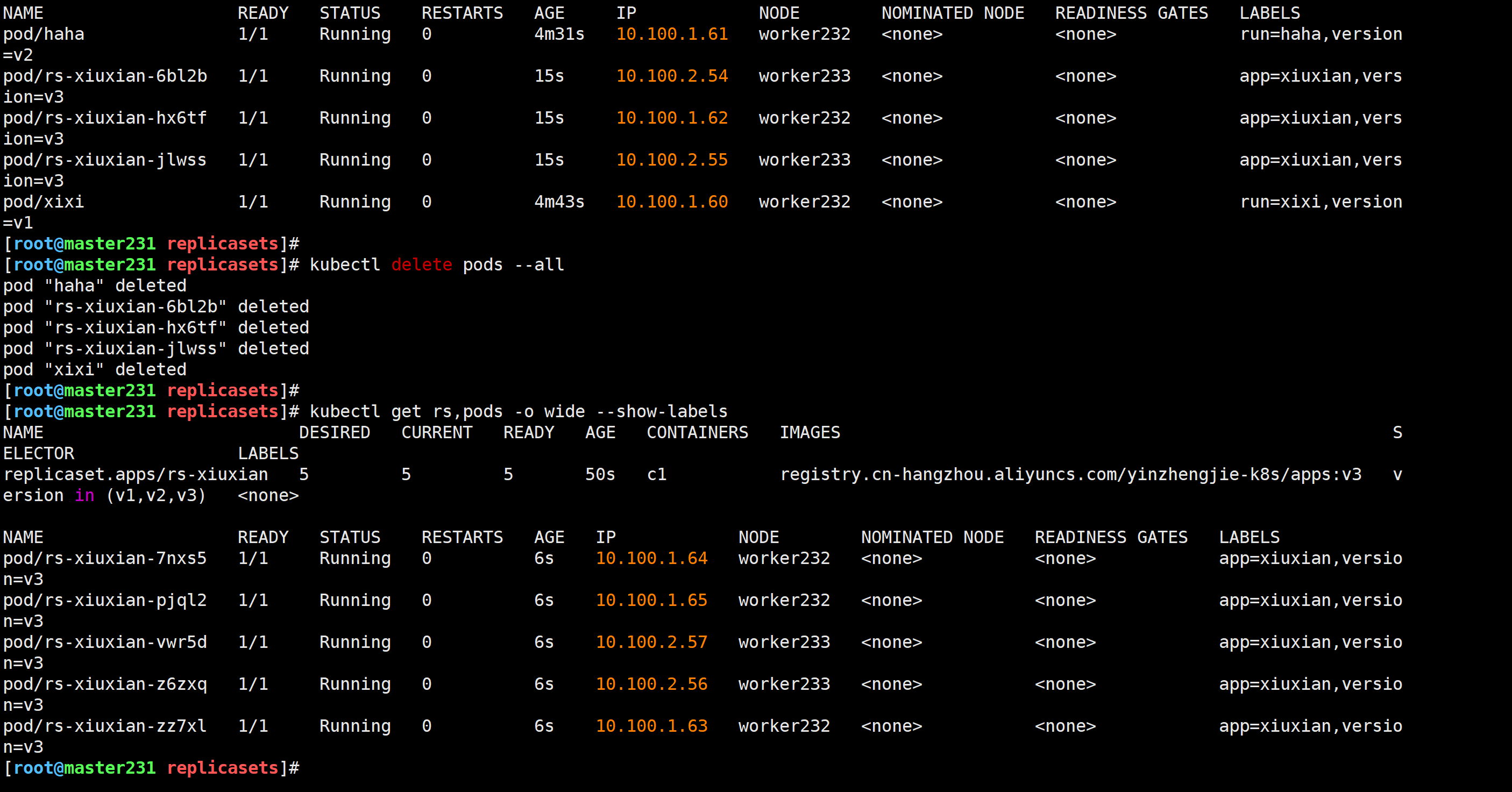Click IP 10.100.1.60 of pod xixi
The image size is (1512, 792).
coord(672,202)
